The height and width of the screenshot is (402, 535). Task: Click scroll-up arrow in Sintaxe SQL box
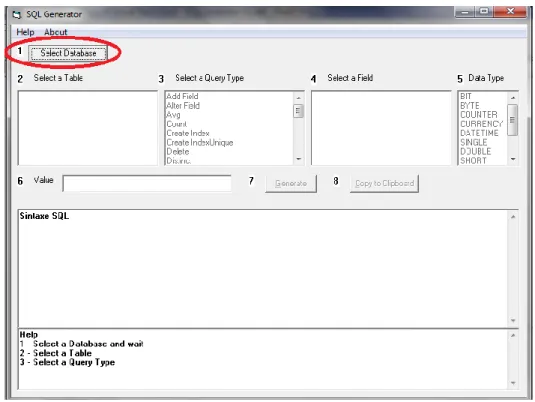(513, 217)
